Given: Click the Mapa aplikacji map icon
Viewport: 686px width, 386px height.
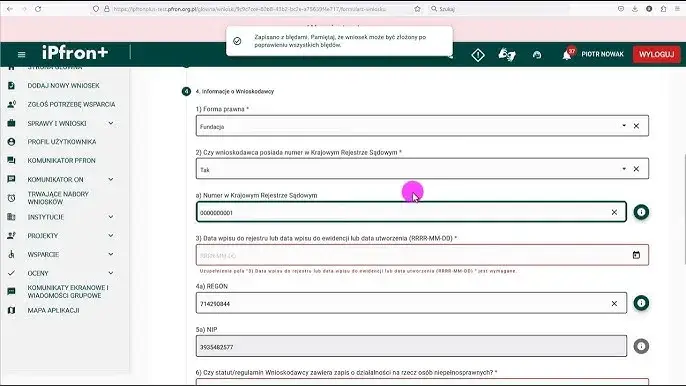Looking at the screenshot, I should (11, 310).
